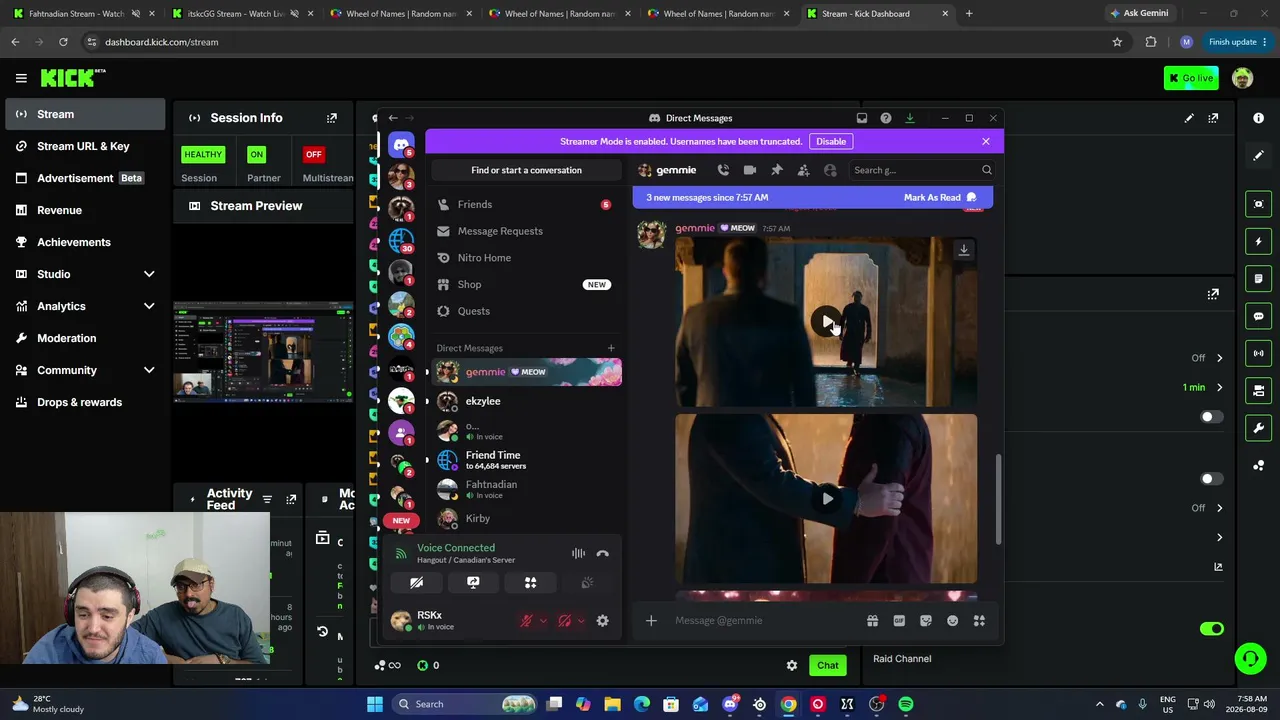Image resolution: width=1280 pixels, height=720 pixels.
Task: Open Discord user settings gear
Action: click(602, 621)
